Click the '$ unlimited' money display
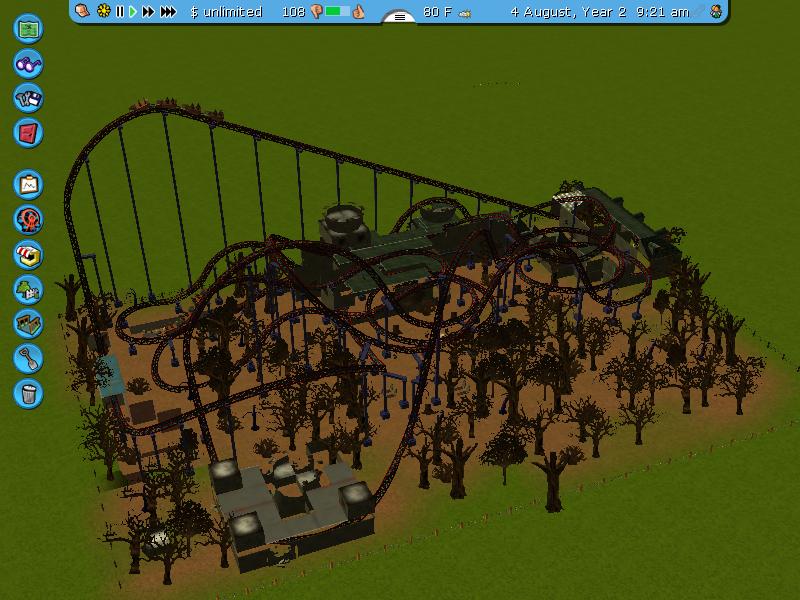 [x=226, y=12]
